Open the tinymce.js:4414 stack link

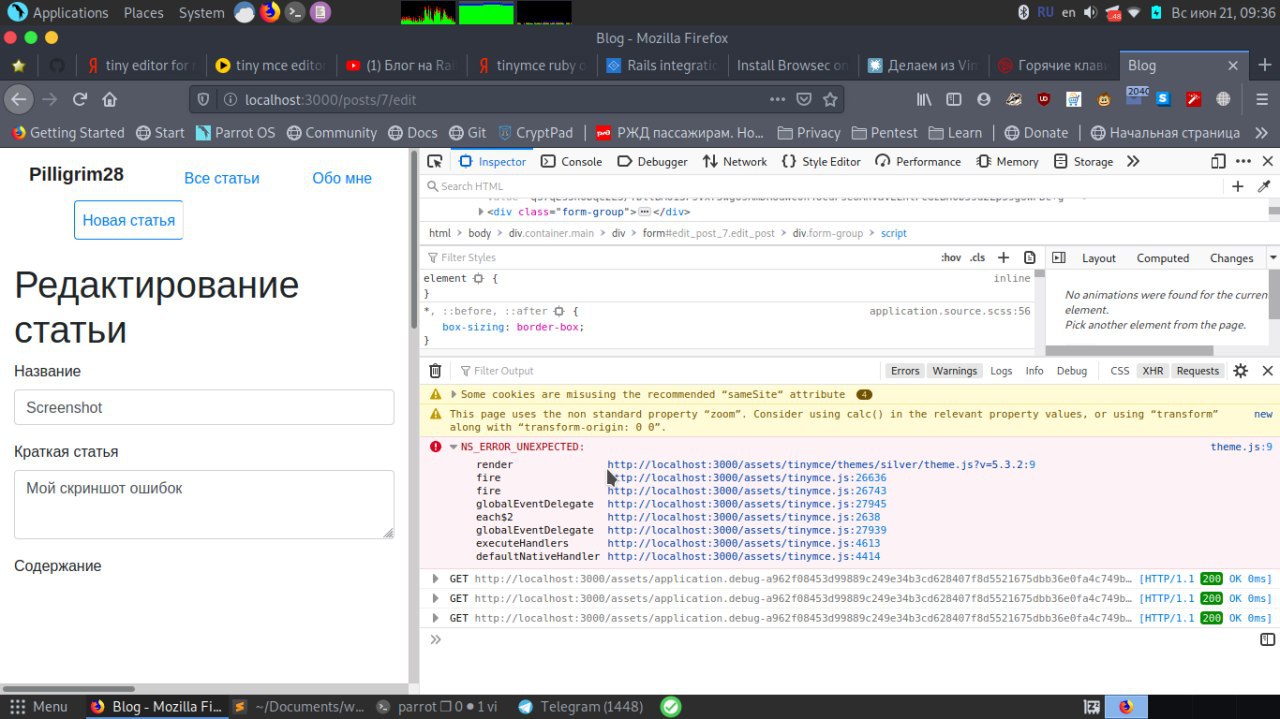tap(743, 556)
